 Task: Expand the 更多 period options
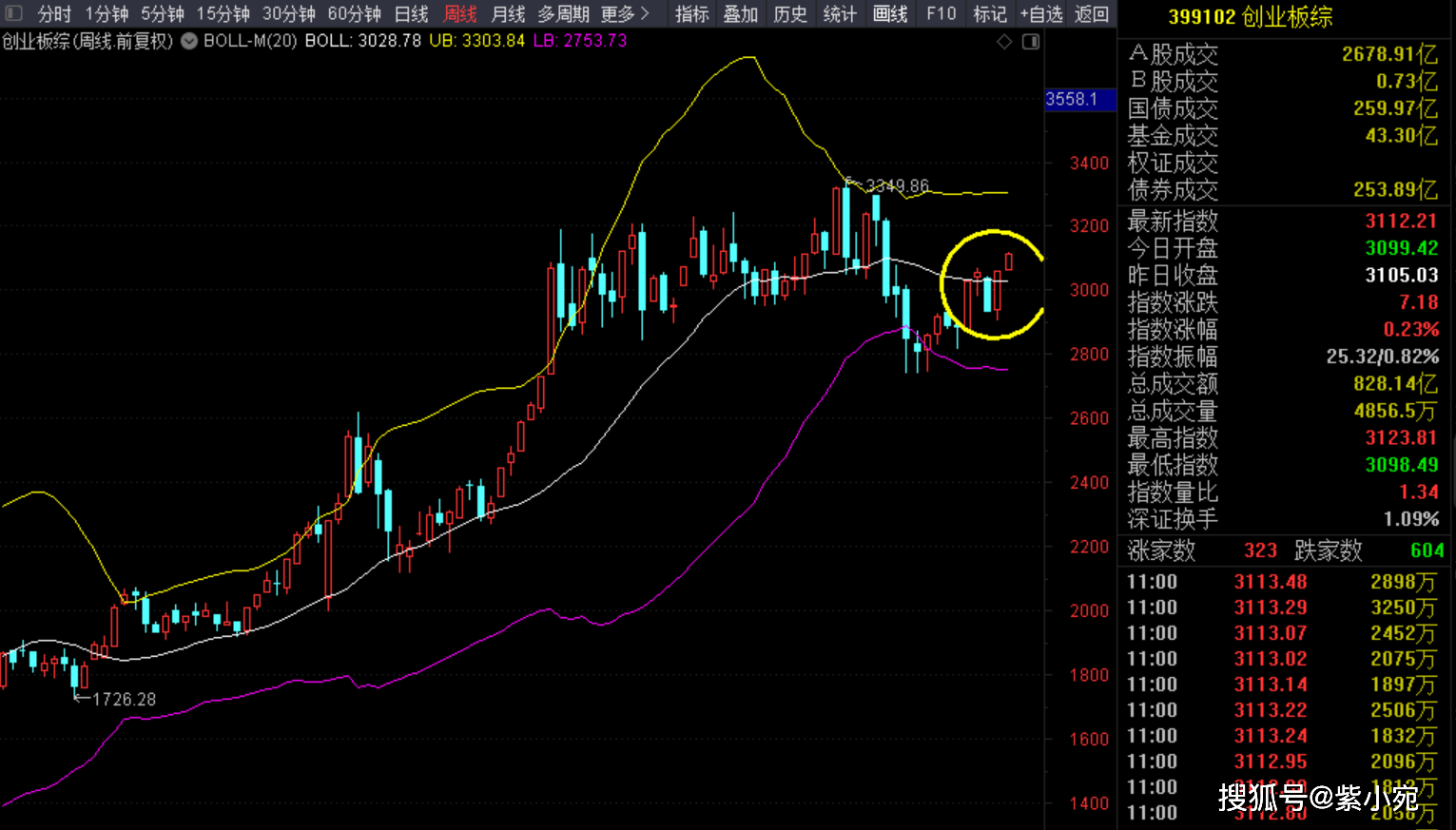[x=625, y=14]
